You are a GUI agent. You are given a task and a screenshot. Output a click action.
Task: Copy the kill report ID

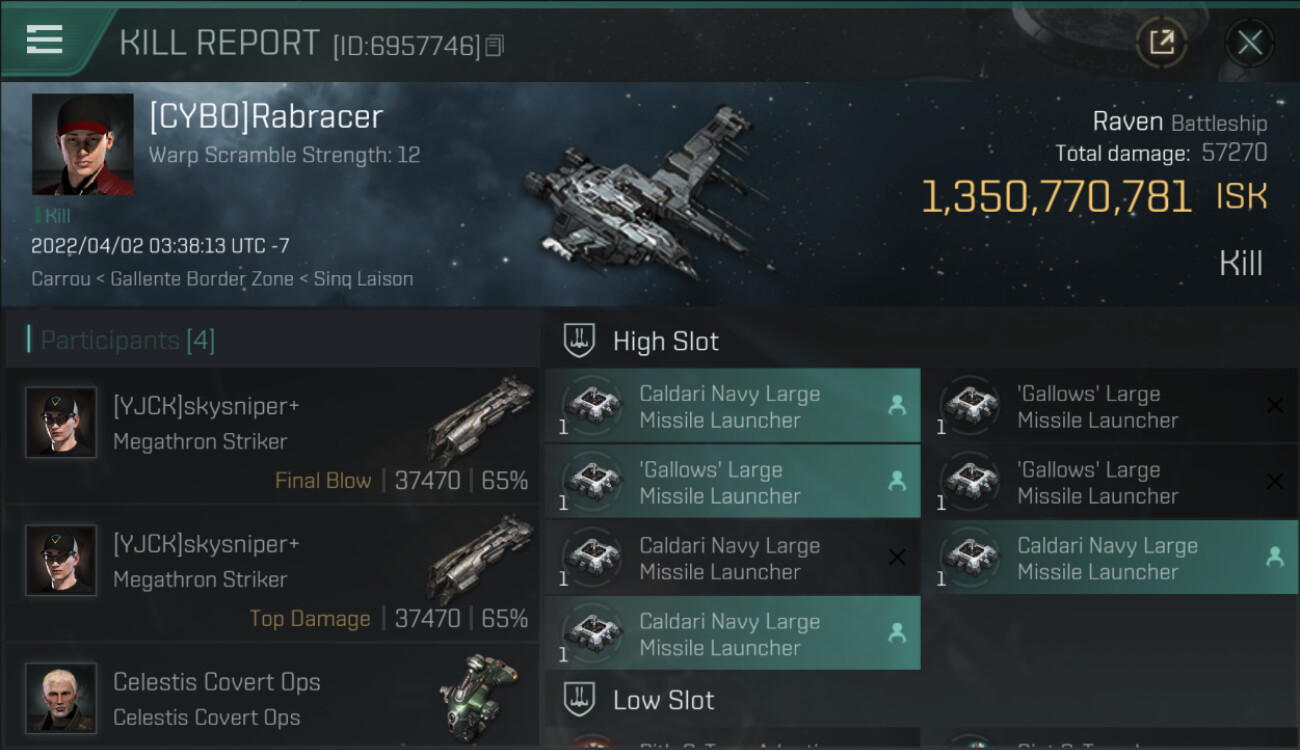pyautogui.click(x=495, y=46)
